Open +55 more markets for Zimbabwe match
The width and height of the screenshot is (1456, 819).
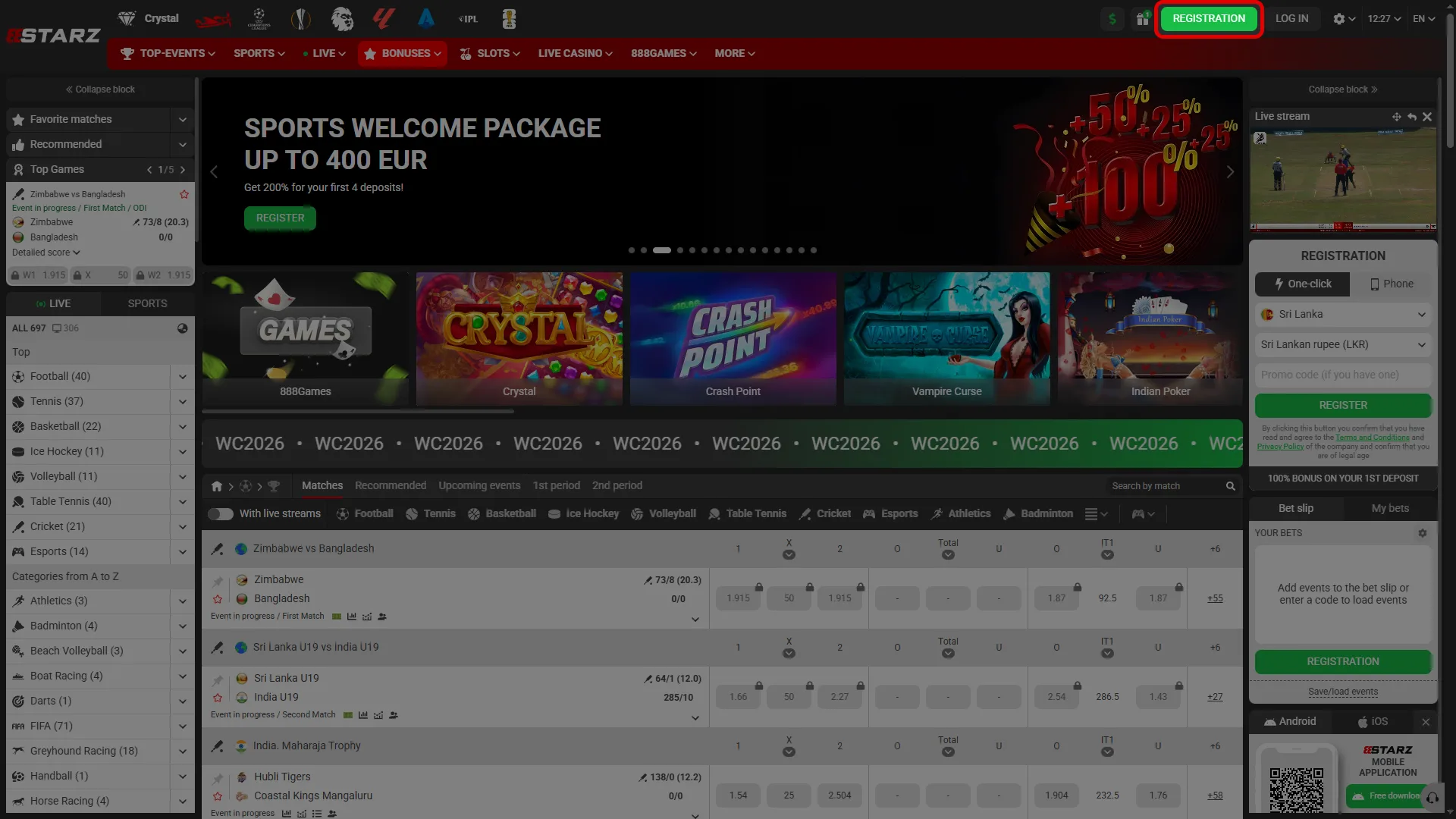1215,599
